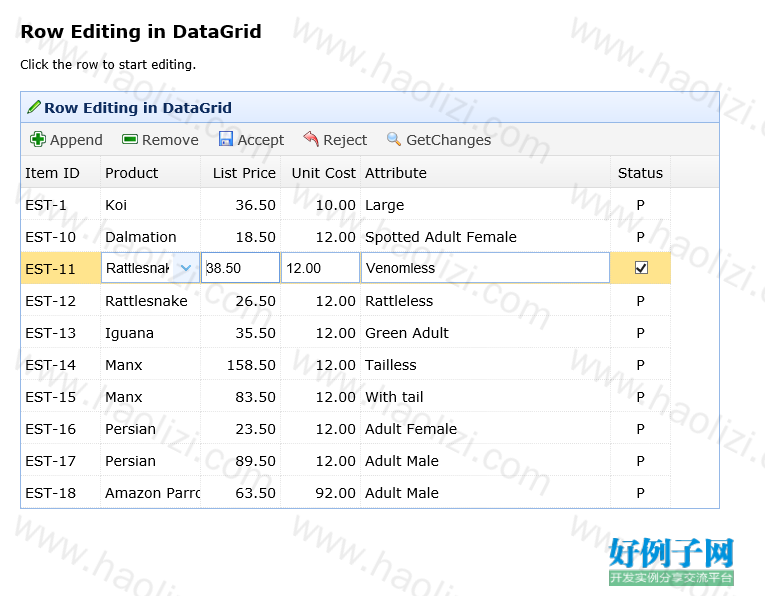Click the Append button label
This screenshot has width=765, height=596.
pos(76,140)
